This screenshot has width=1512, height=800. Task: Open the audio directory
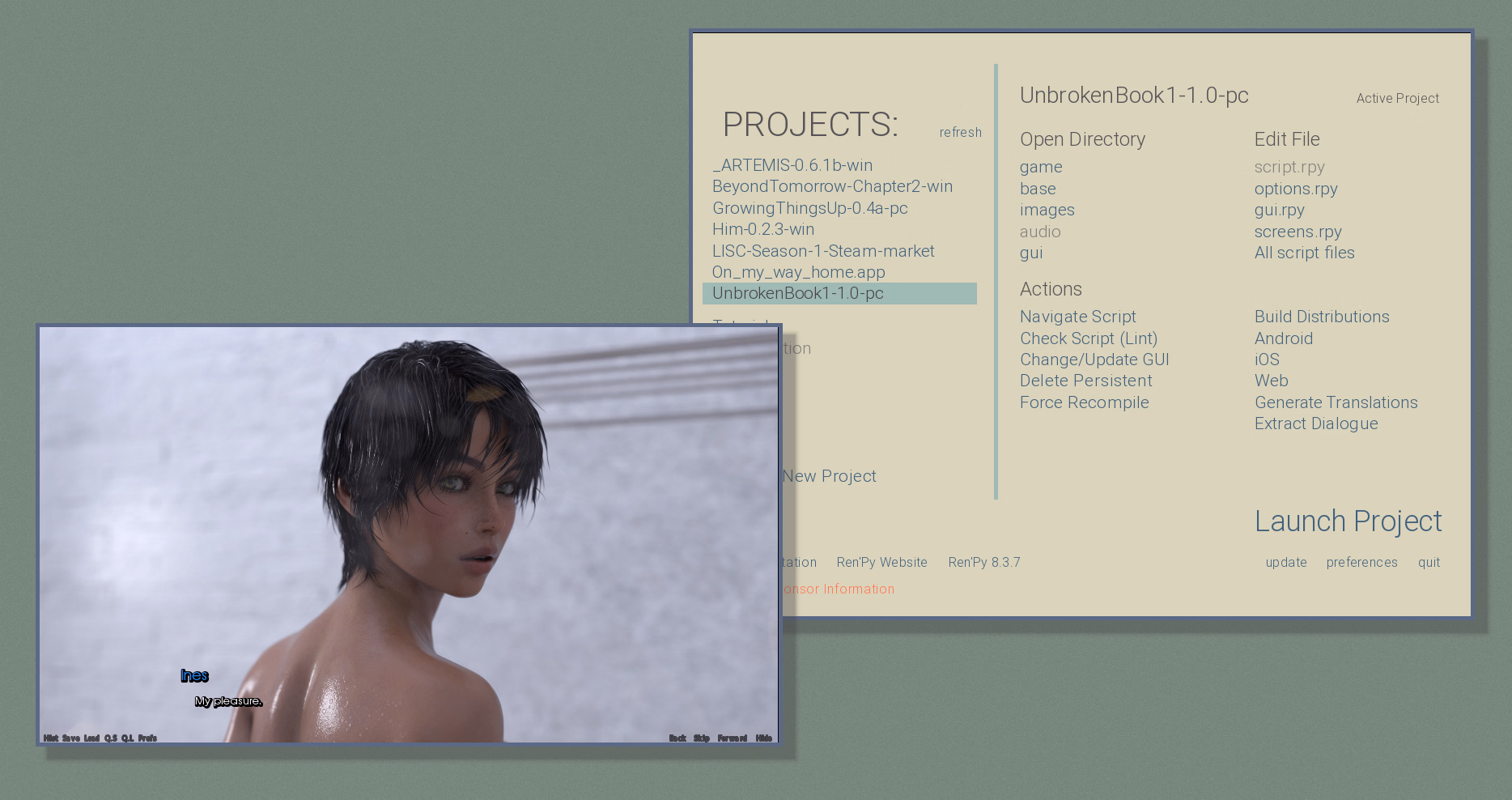1040,232
